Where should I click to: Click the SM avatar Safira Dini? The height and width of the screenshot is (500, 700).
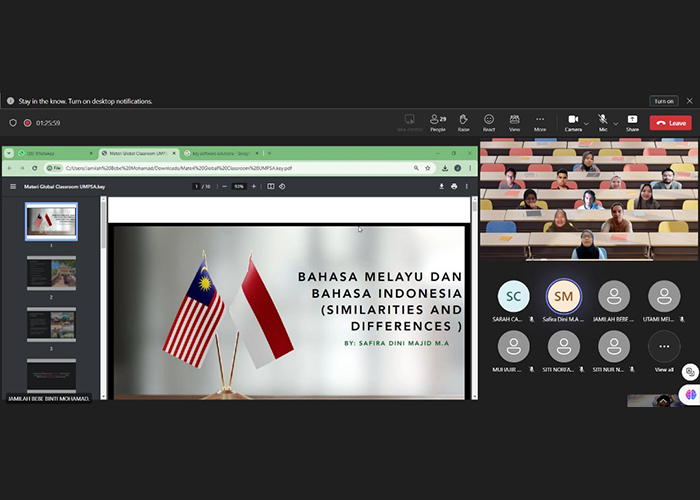tap(563, 296)
